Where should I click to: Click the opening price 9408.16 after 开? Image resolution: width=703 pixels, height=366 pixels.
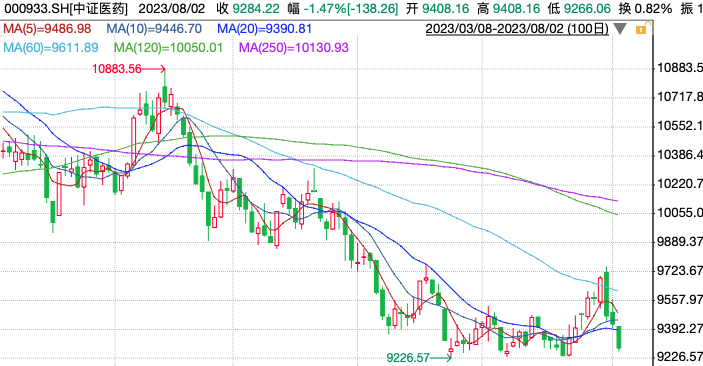point(446,9)
